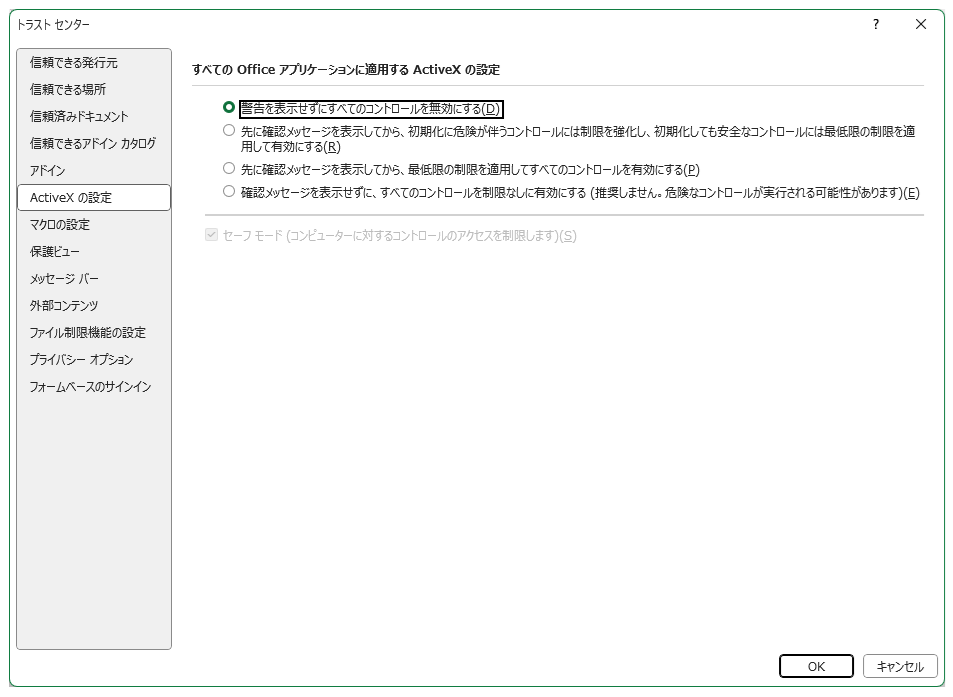
Task: Select 最低限の制限を適用 radio option (P)
Action: tap(229, 169)
